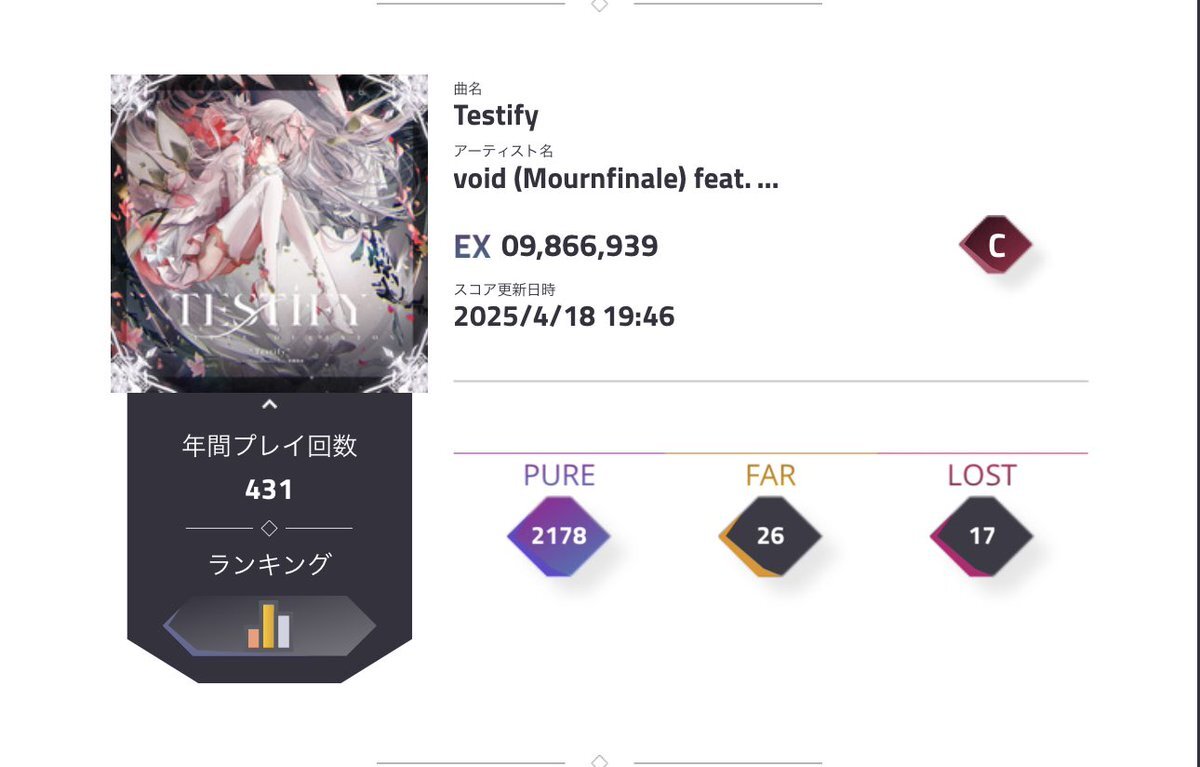Click the LOST heading label

point(981,475)
